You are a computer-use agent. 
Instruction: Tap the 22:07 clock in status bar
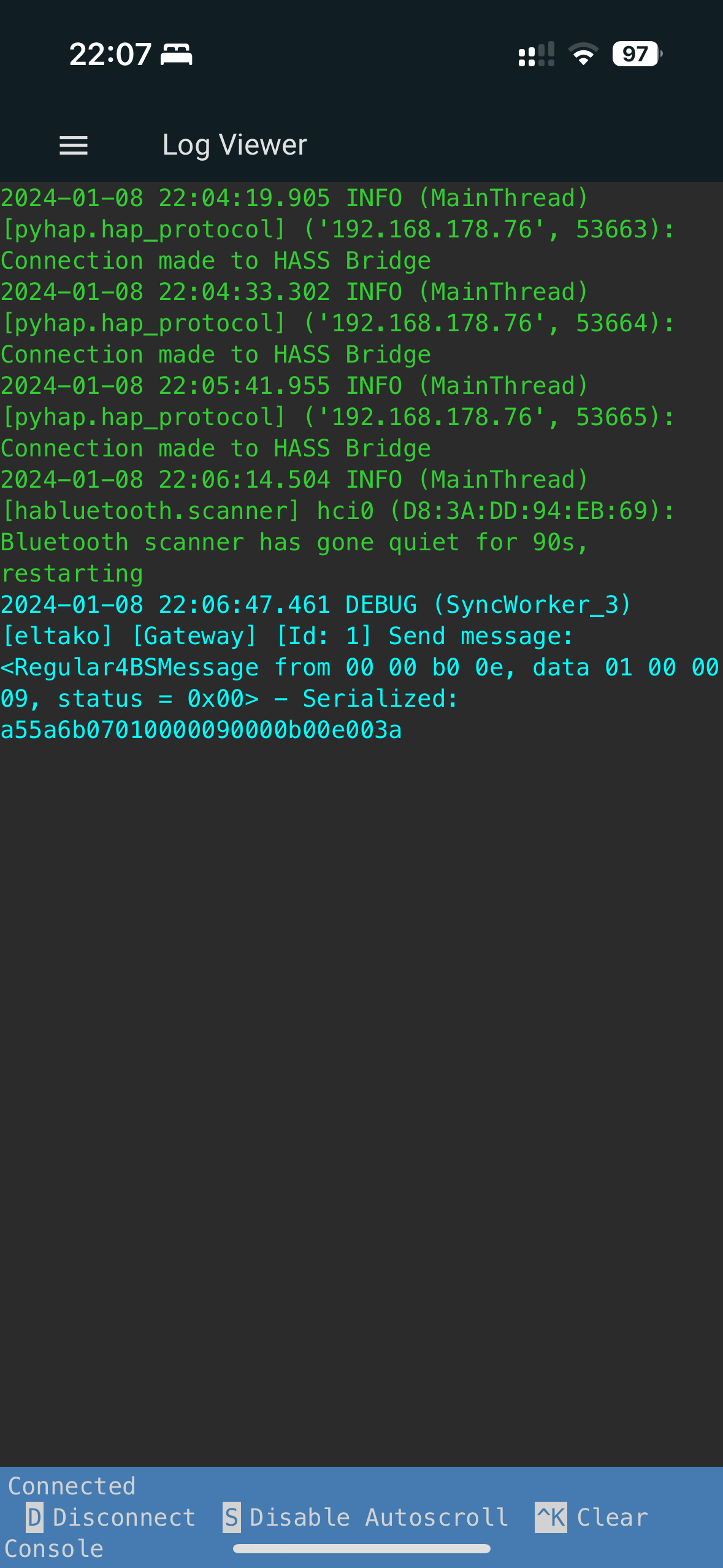coord(110,54)
